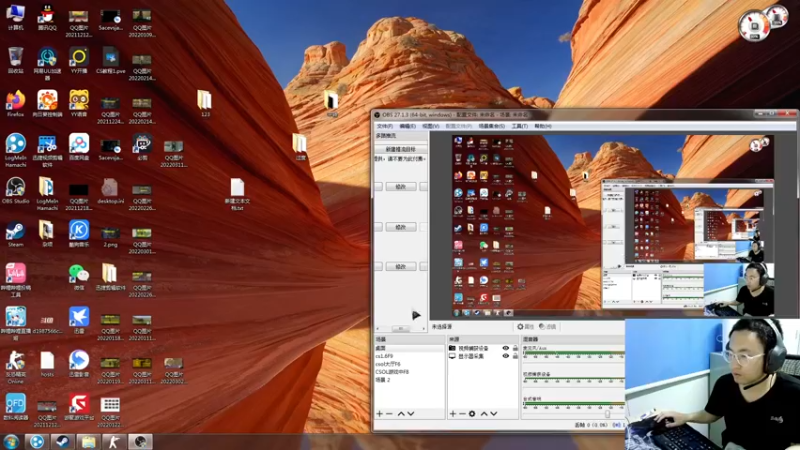Viewport: 800px width, 450px height.
Task: Select the desktop.ini file icon
Action: pyautogui.click(x=110, y=191)
